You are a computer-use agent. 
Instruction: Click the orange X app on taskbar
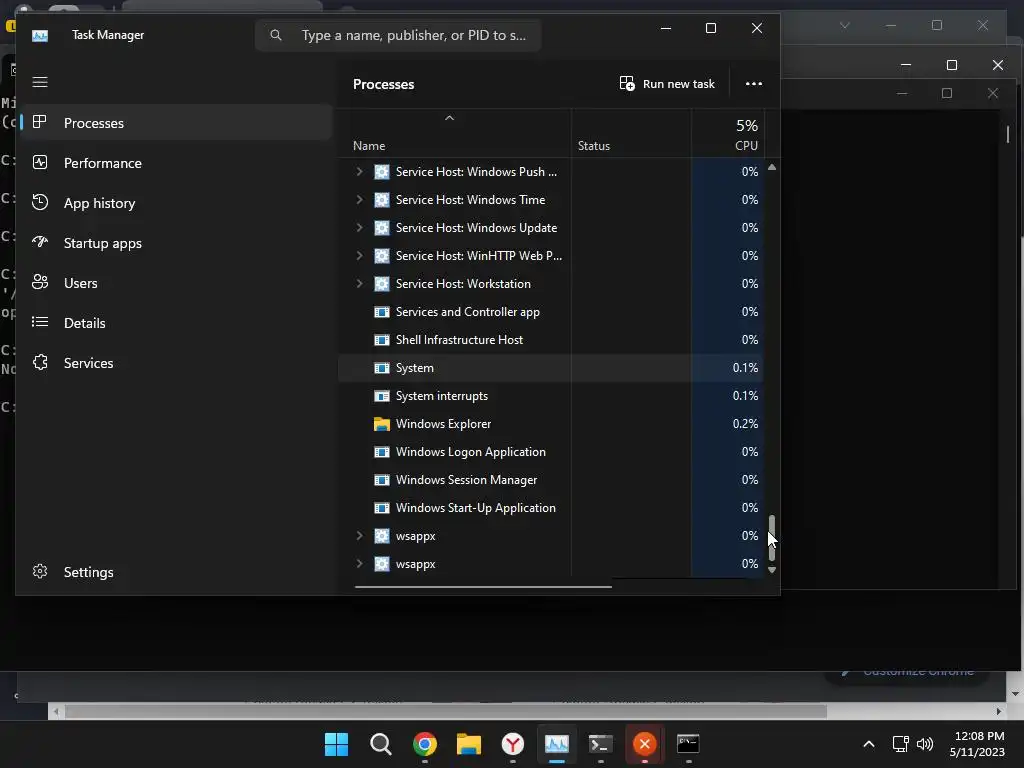(x=645, y=744)
